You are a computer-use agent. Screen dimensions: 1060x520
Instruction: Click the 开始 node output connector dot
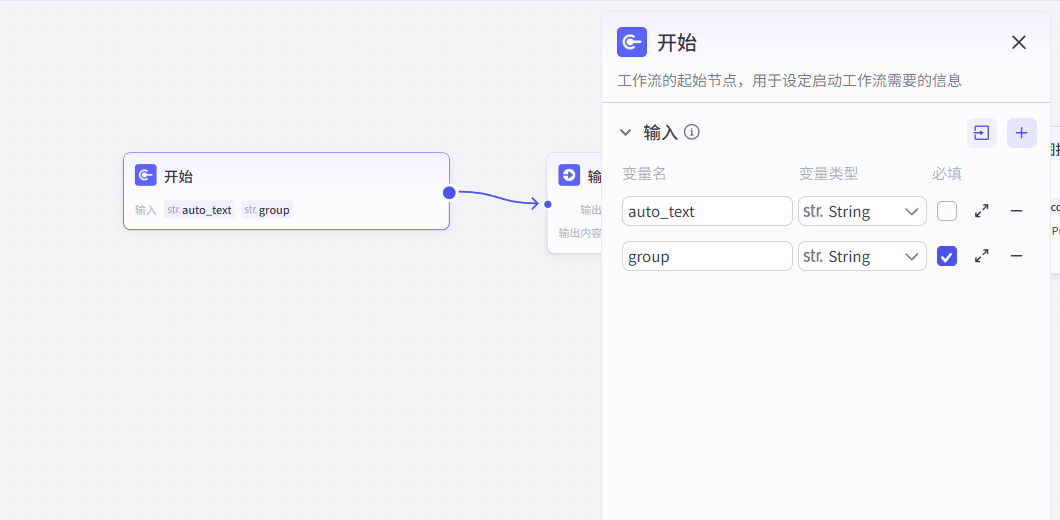(x=449, y=192)
